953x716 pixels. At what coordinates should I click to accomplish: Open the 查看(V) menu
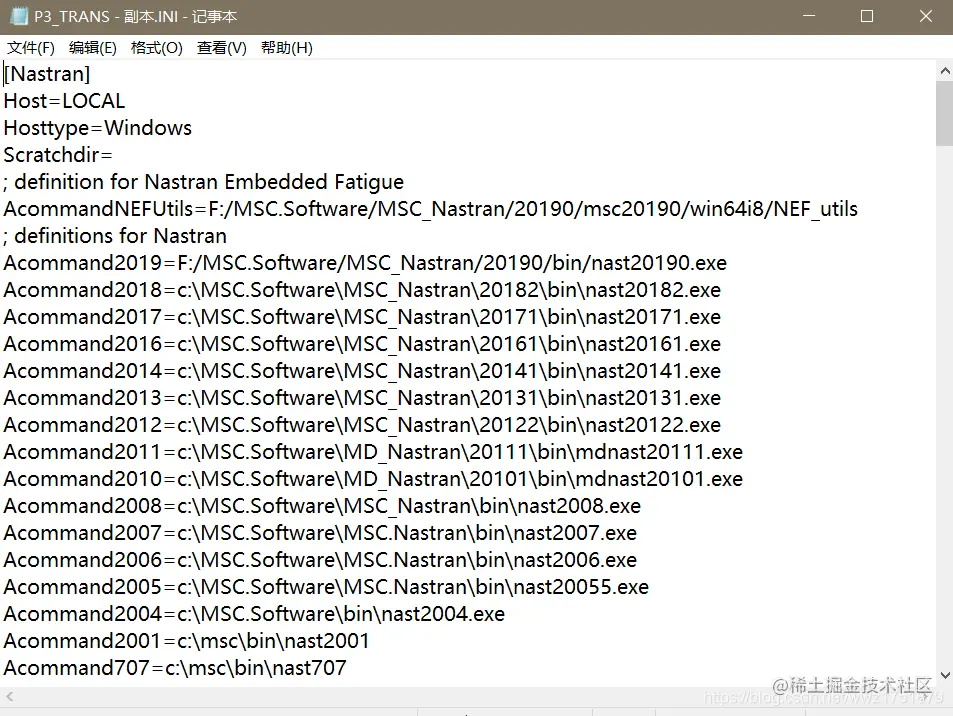(x=221, y=47)
